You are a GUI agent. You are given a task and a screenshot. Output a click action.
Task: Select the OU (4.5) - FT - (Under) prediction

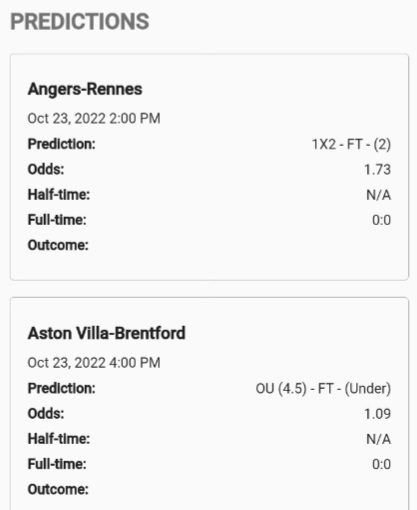pos(323,389)
